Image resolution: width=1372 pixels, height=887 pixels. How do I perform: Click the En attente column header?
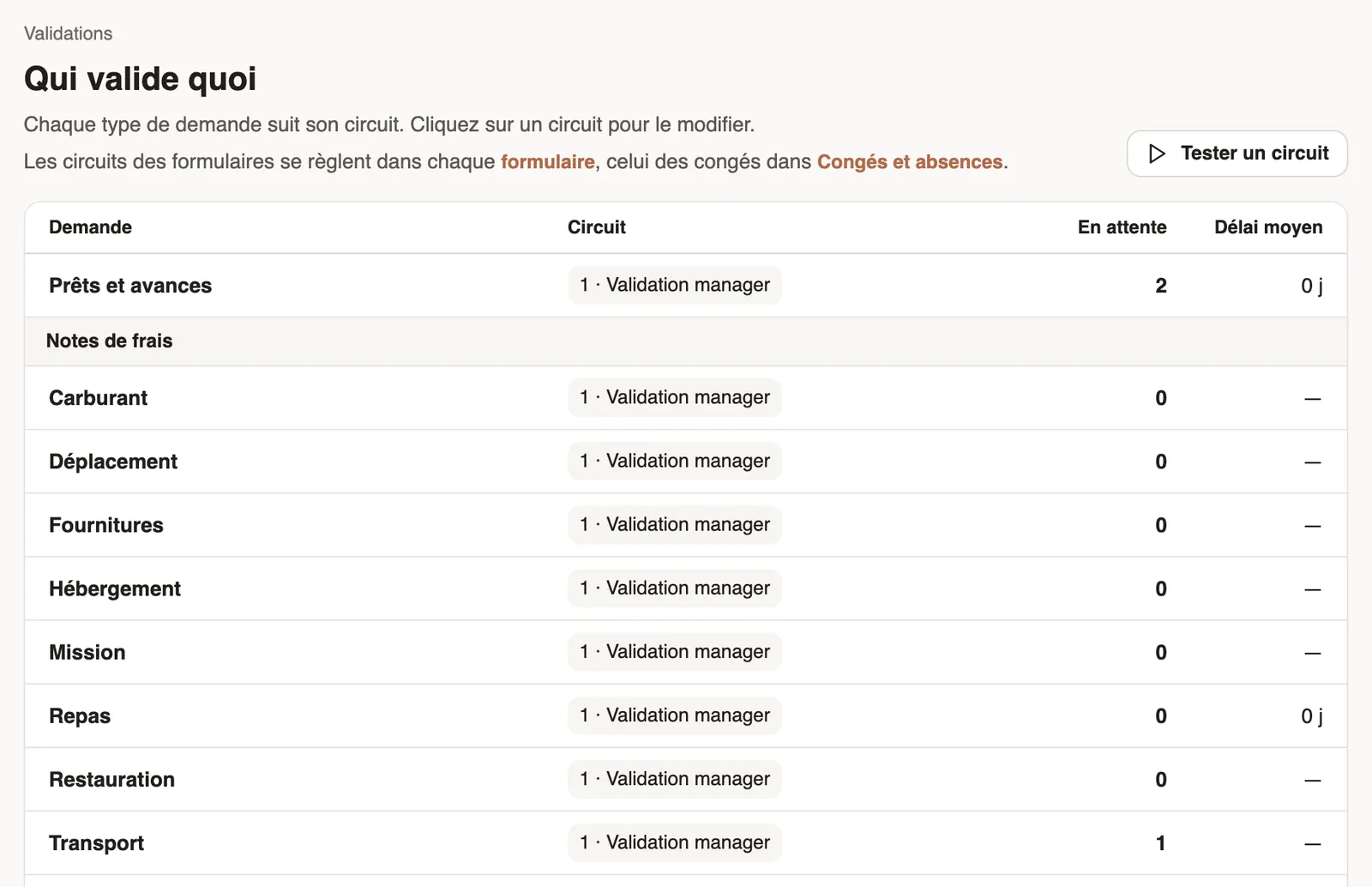pos(1122,227)
